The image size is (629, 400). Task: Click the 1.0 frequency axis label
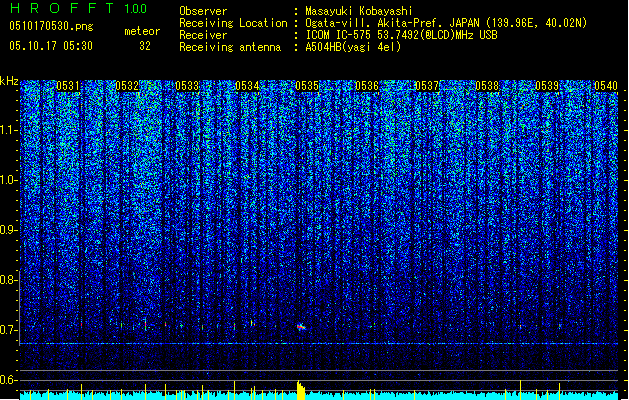pyautogui.click(x=8, y=180)
